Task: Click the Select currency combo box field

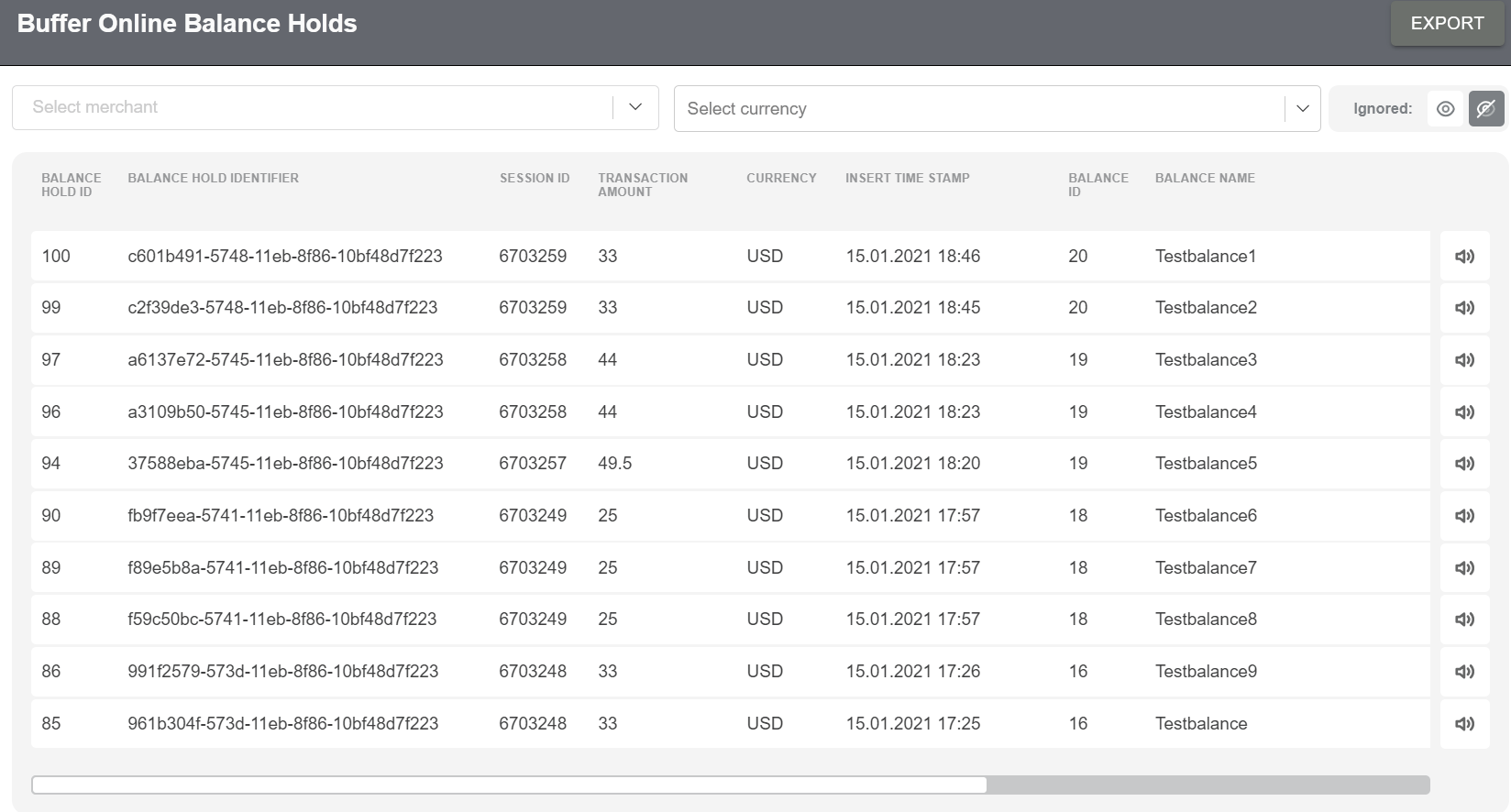Action: pyautogui.click(x=977, y=109)
